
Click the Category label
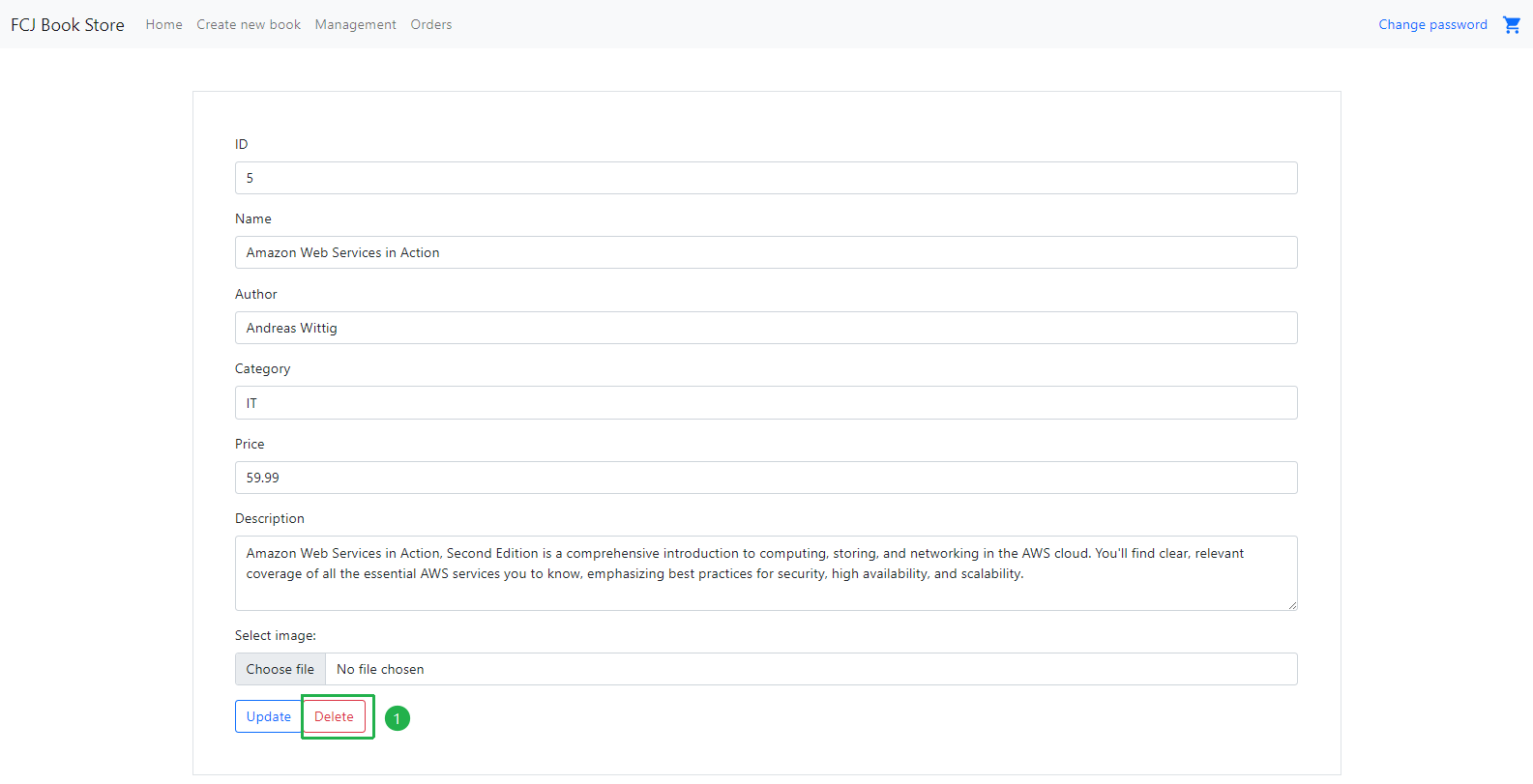point(262,368)
